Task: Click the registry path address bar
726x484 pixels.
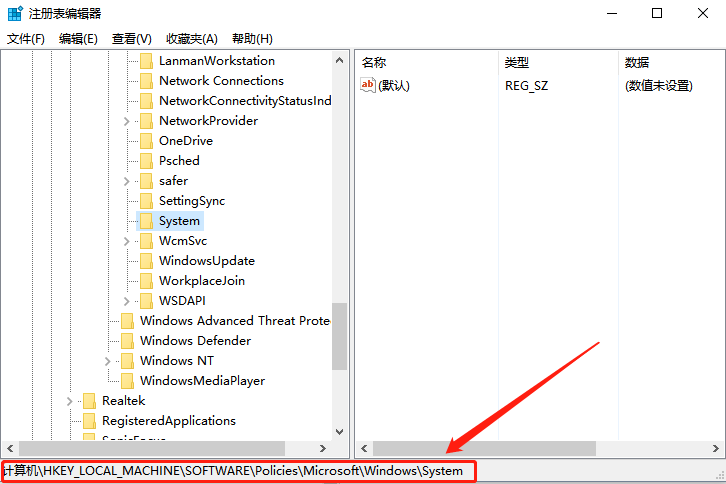Action: tap(237, 471)
